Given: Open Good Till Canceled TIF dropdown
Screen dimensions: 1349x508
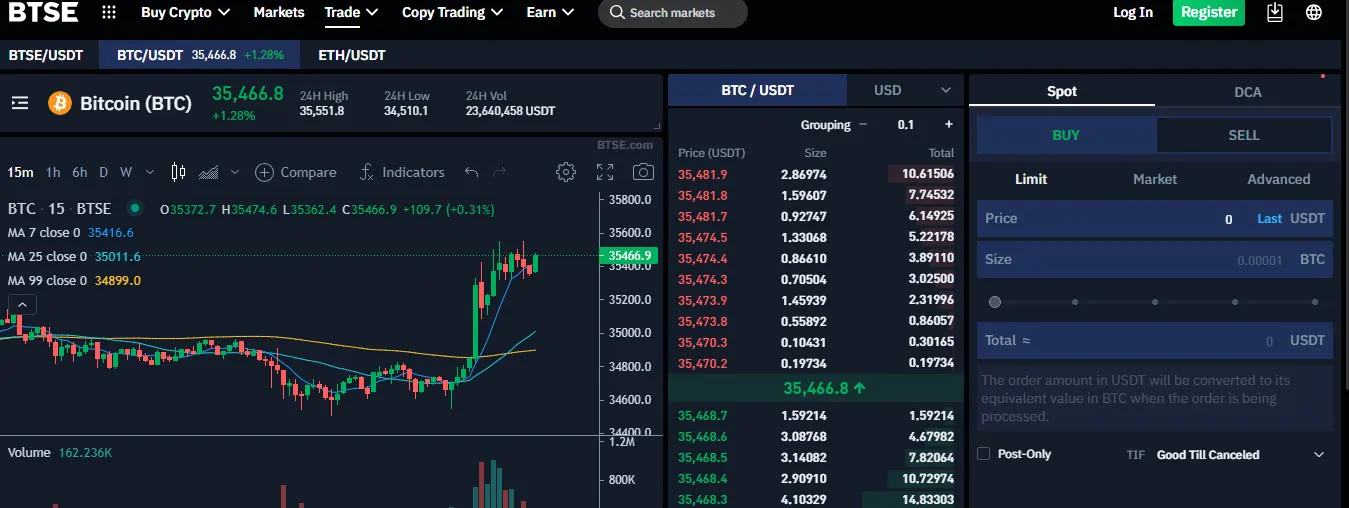Looking at the screenshot, I should 1240,454.
